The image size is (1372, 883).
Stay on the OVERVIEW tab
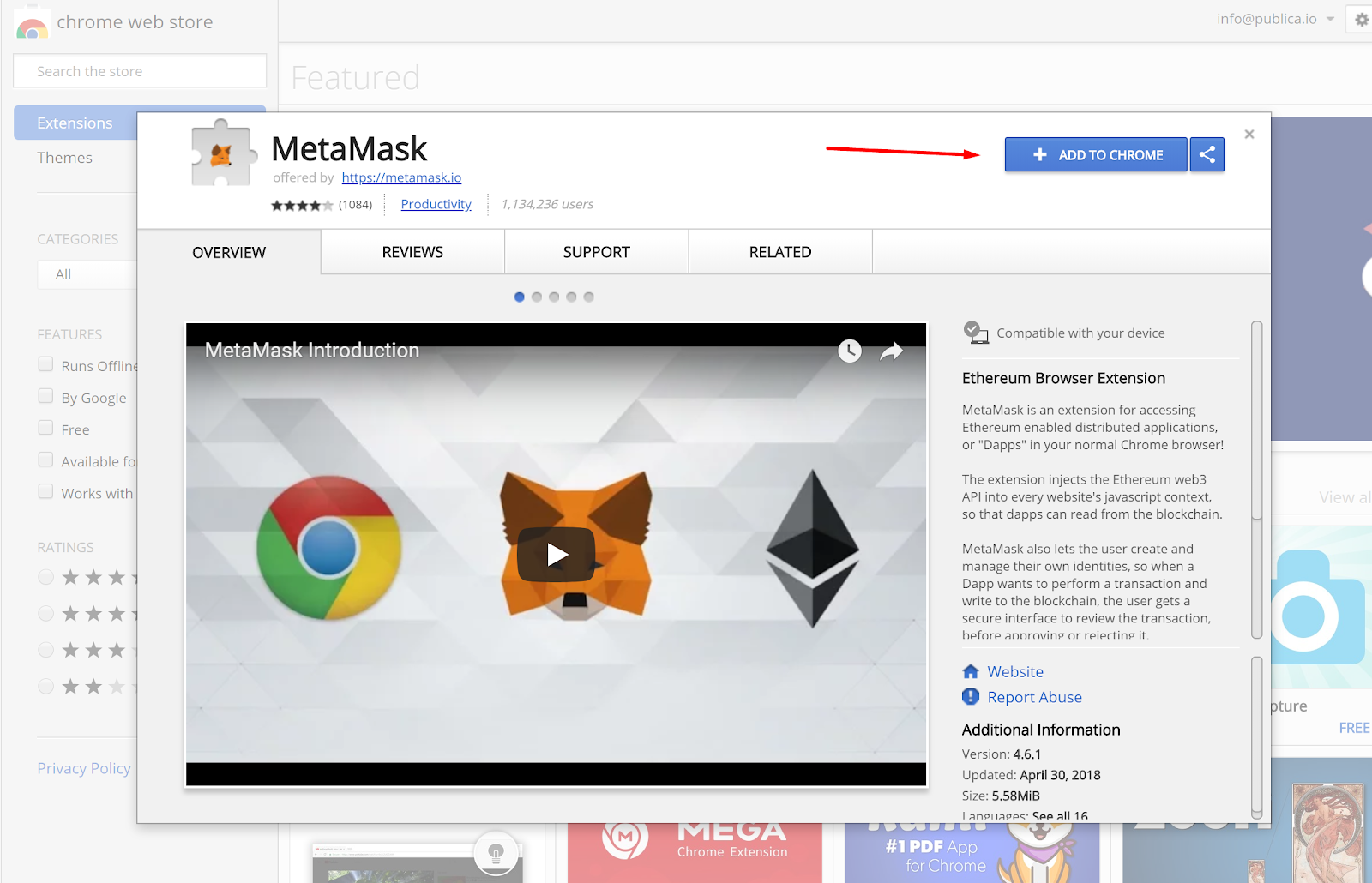point(229,252)
